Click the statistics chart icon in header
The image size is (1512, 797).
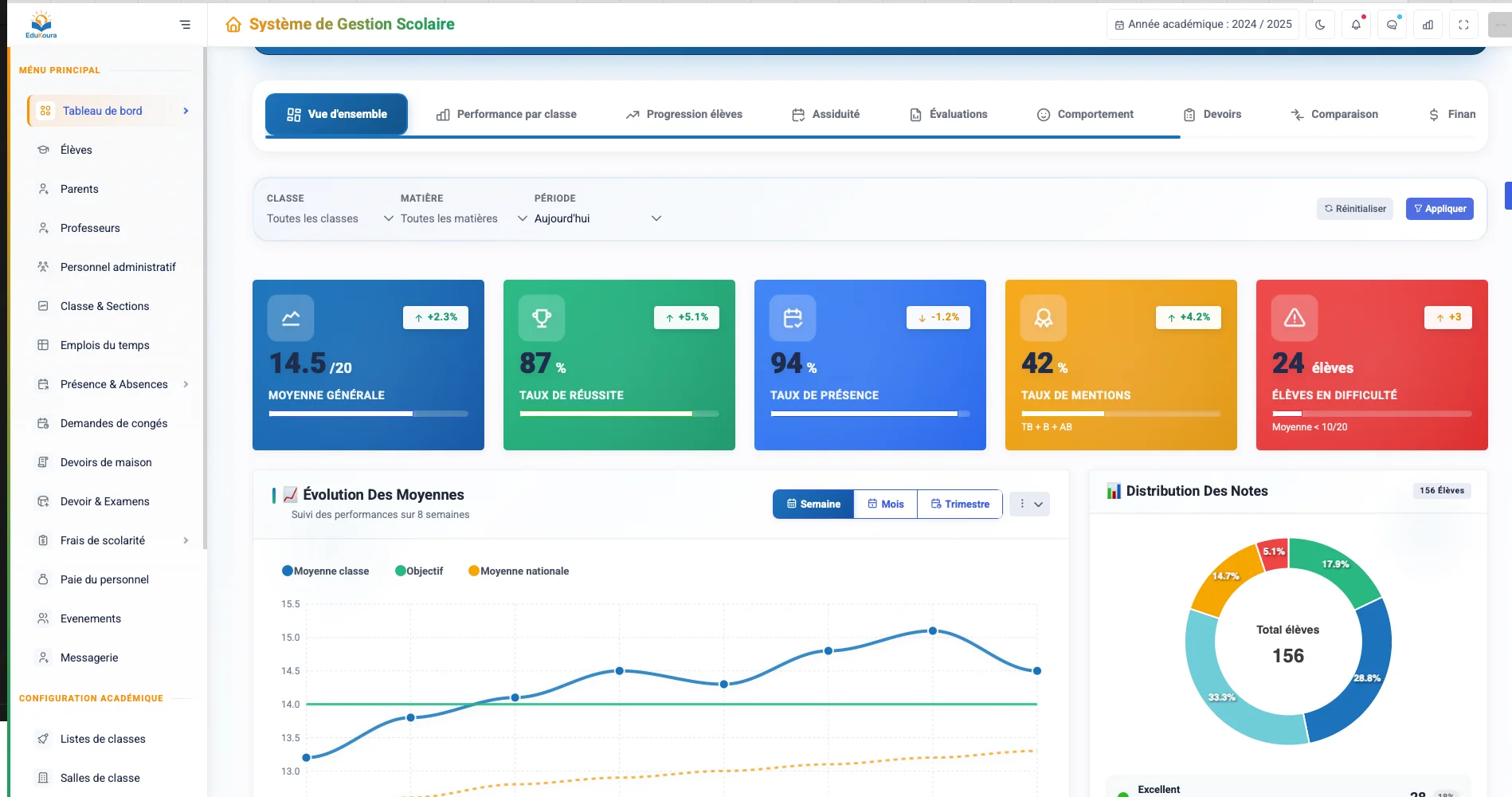(1428, 25)
